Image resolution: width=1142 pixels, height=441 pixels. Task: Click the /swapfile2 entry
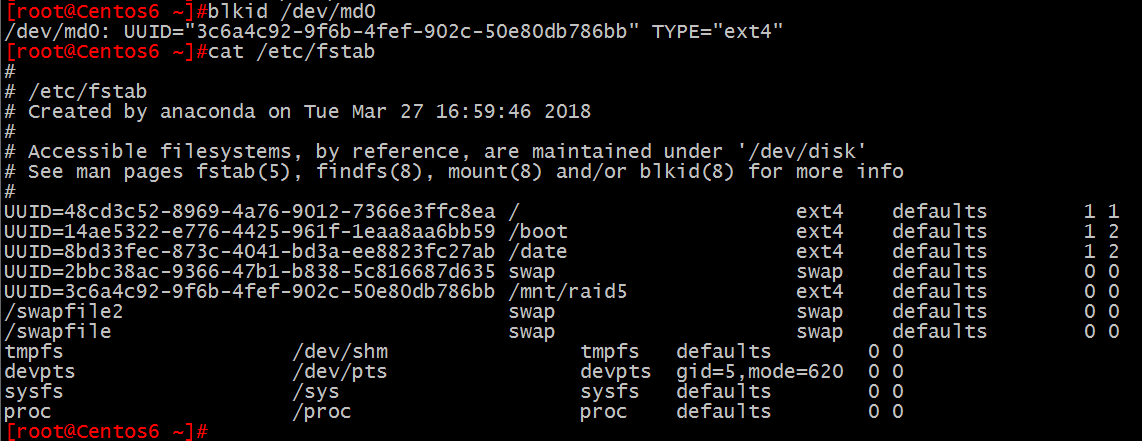click(x=64, y=312)
